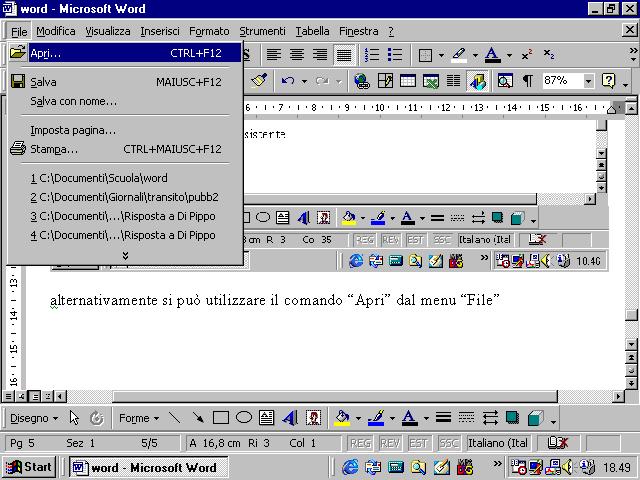Click the Format Painter brush icon
Screen dimensions: 640x480
click(x=259, y=81)
